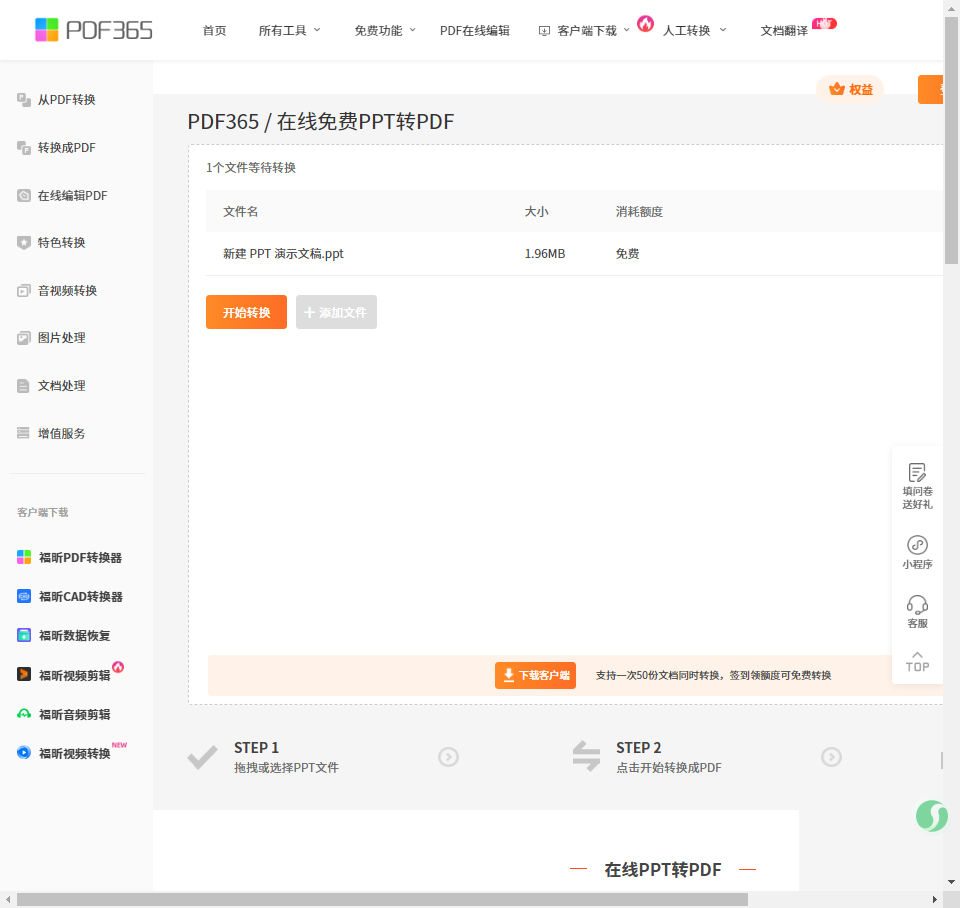This screenshot has height=908, width=960.
Task: Click the file size 1.96MB
Action: click(545, 253)
